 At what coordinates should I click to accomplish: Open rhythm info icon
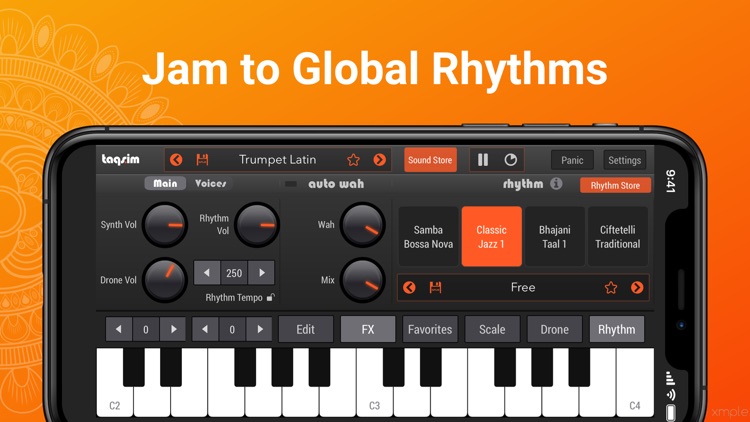click(x=556, y=183)
